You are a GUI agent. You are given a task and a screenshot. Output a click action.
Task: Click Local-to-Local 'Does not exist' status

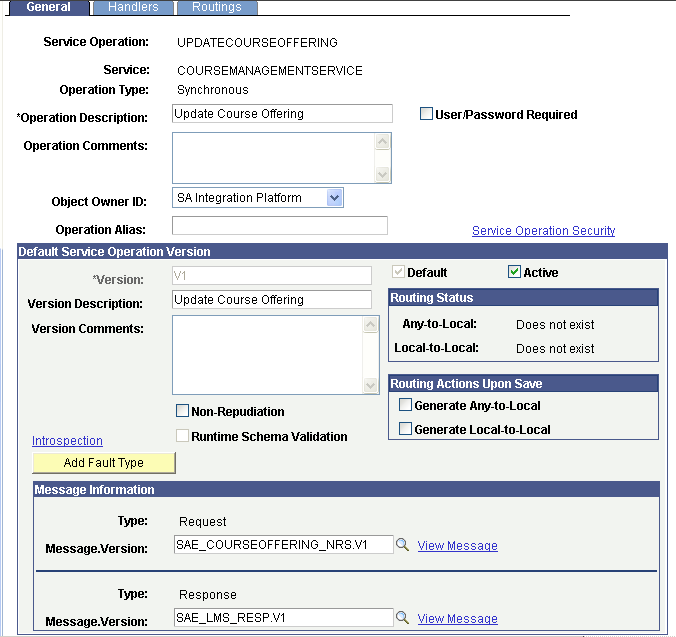pos(555,349)
